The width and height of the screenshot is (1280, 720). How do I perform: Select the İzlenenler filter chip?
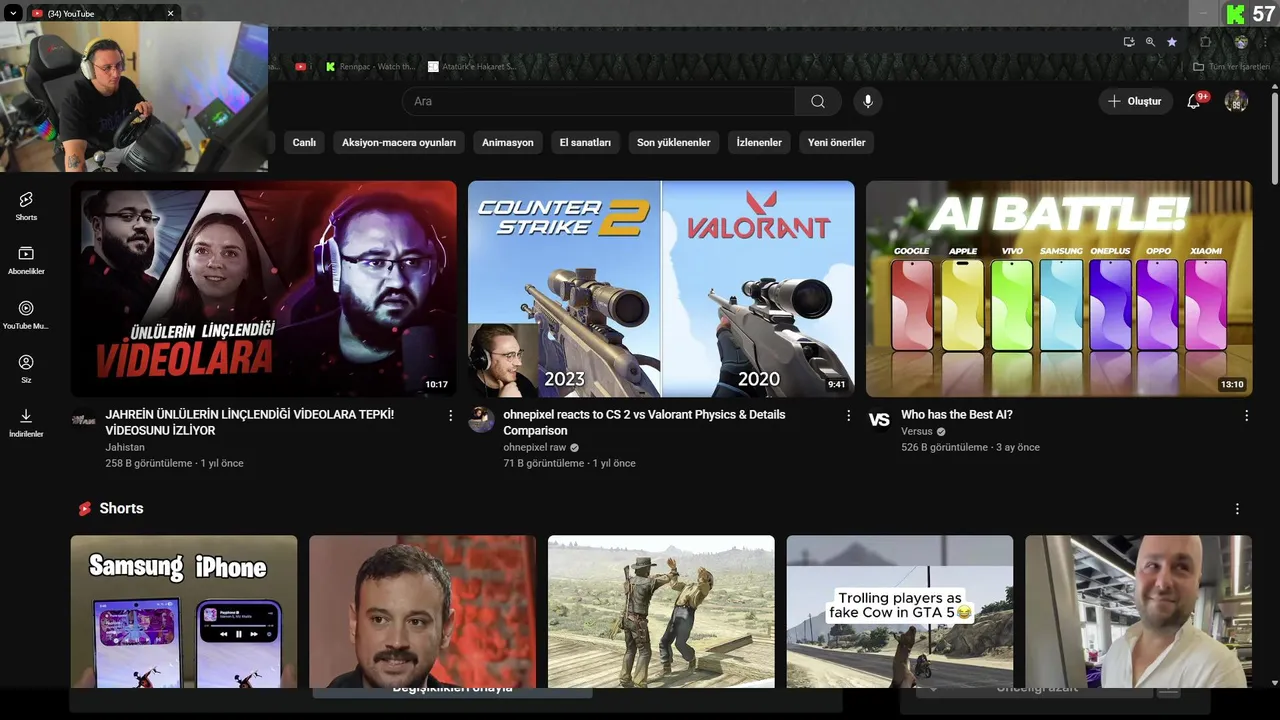759,142
